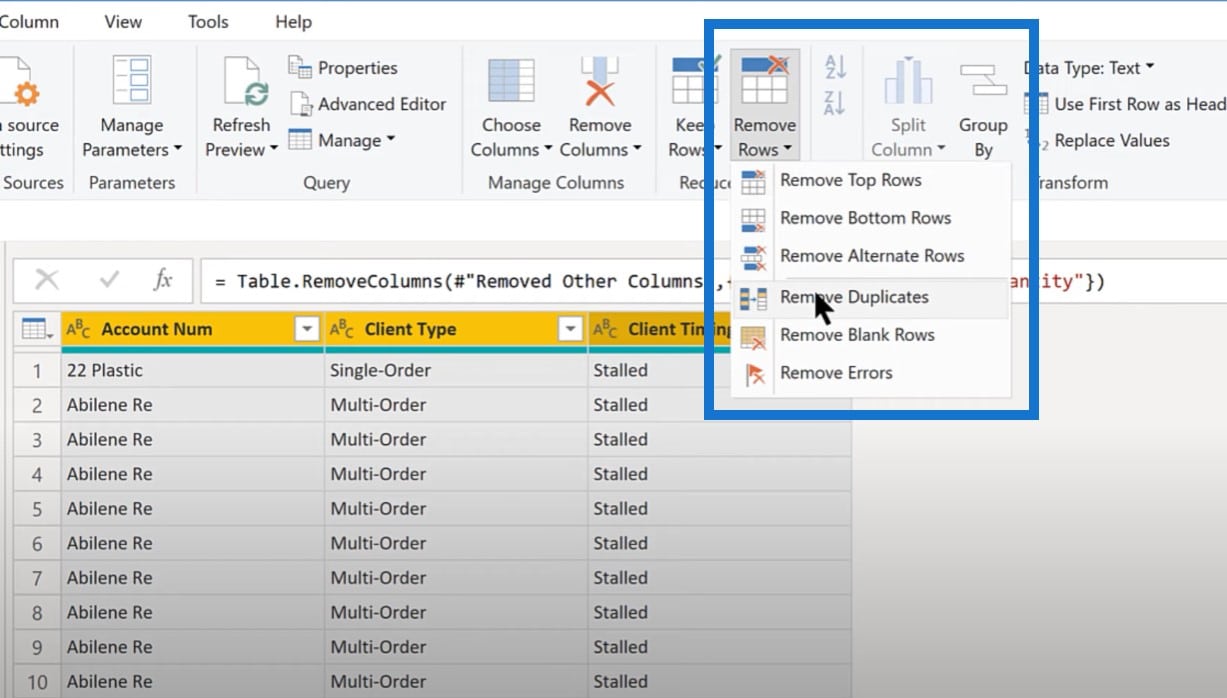The image size is (1227, 698).
Task: Click the '22 Plastic' cell
Action: (x=192, y=370)
